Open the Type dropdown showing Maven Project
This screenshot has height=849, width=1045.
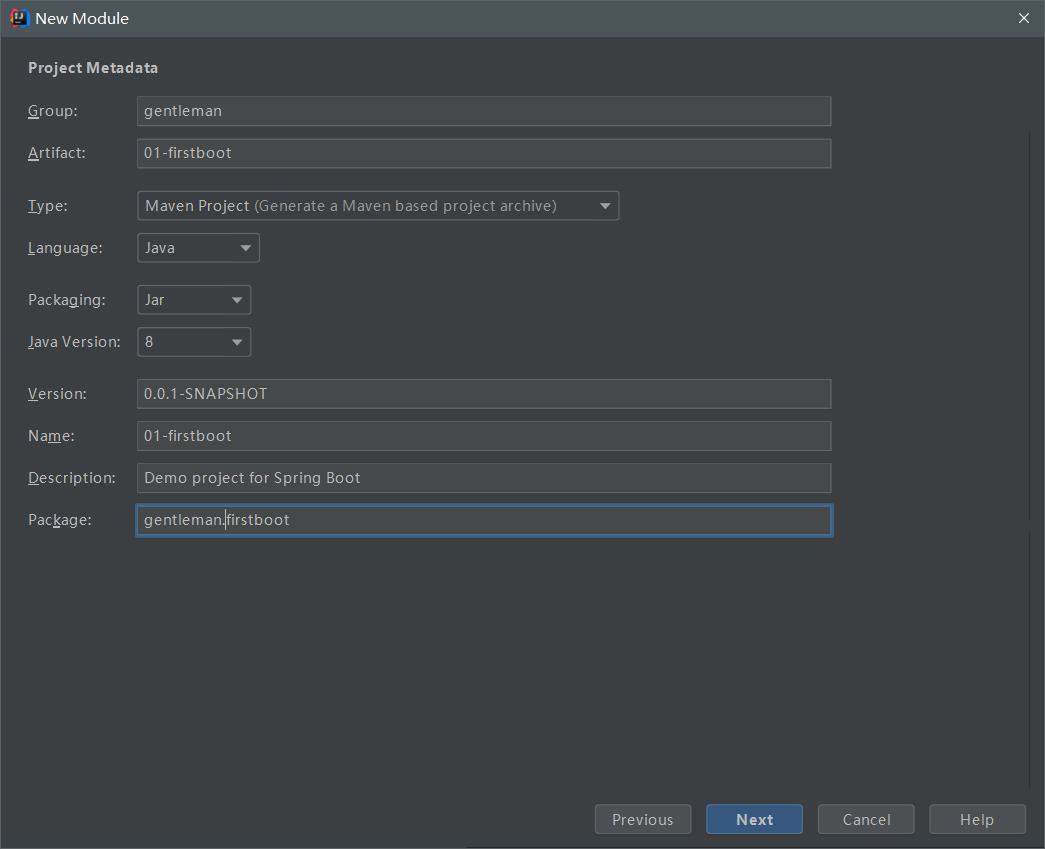[377, 206]
